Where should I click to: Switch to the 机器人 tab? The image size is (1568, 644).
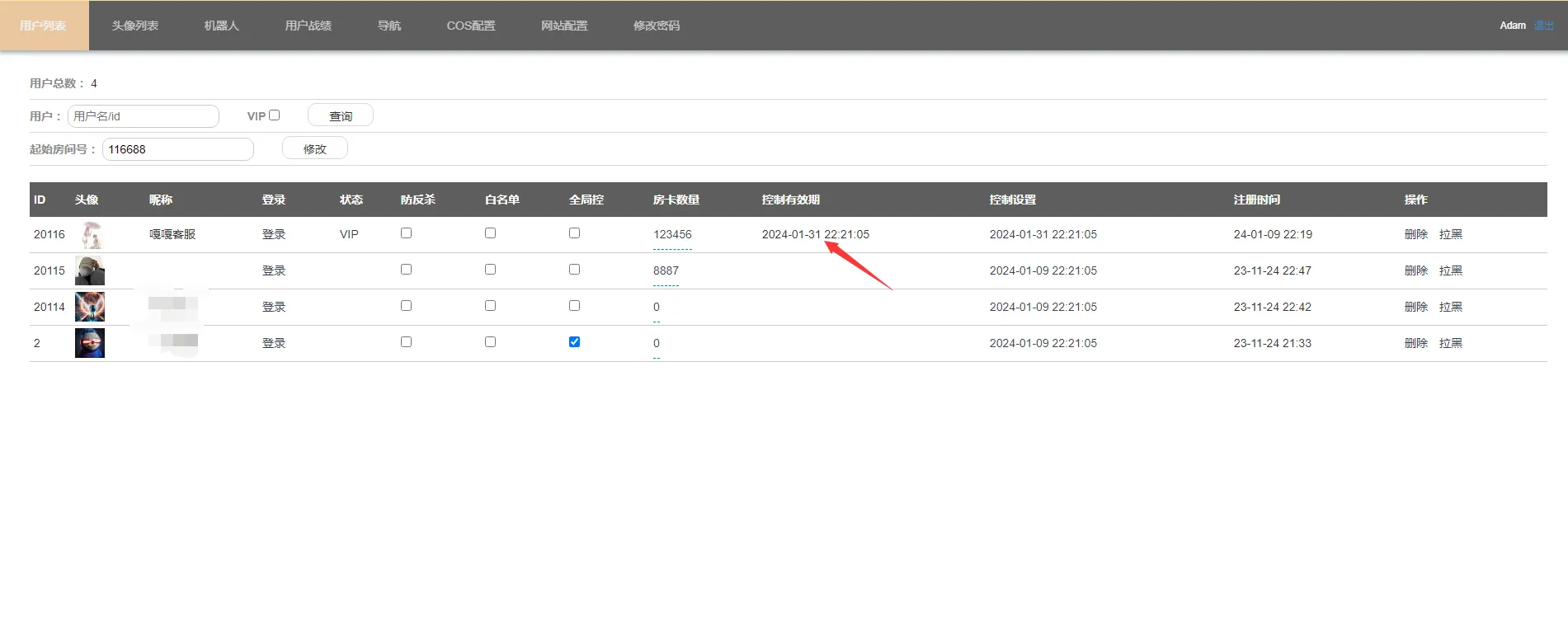pos(221,26)
